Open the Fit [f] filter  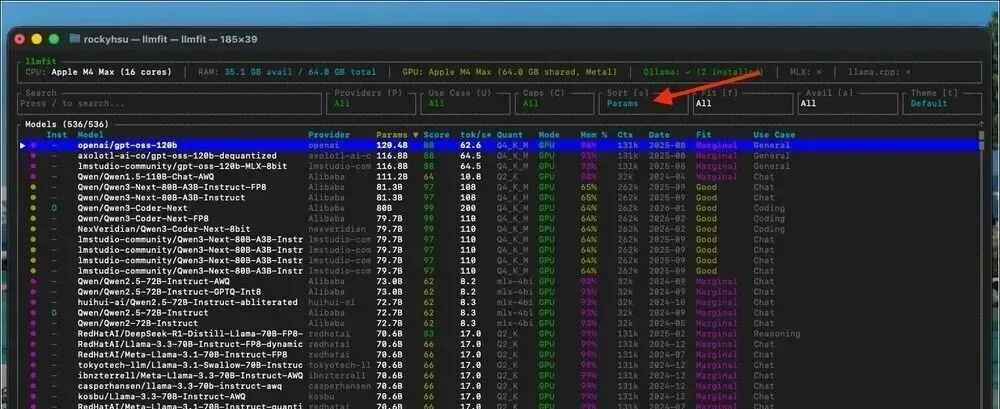(x=742, y=103)
